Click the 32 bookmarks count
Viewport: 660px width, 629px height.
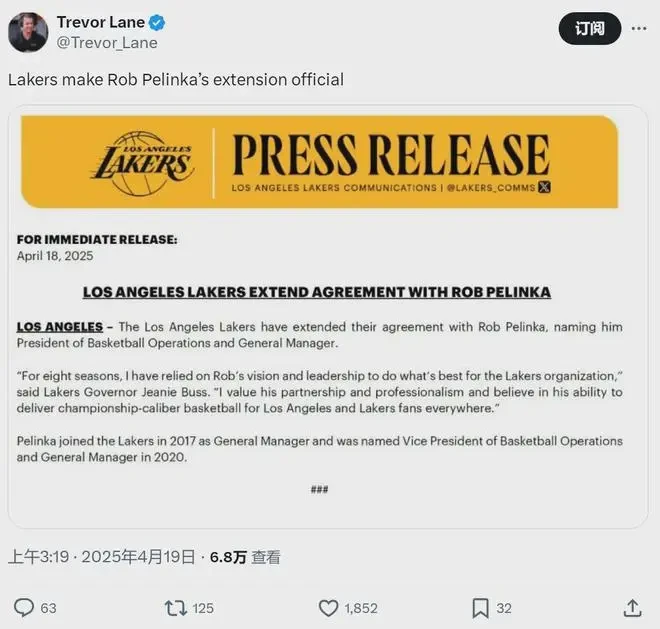pyautogui.click(x=504, y=608)
